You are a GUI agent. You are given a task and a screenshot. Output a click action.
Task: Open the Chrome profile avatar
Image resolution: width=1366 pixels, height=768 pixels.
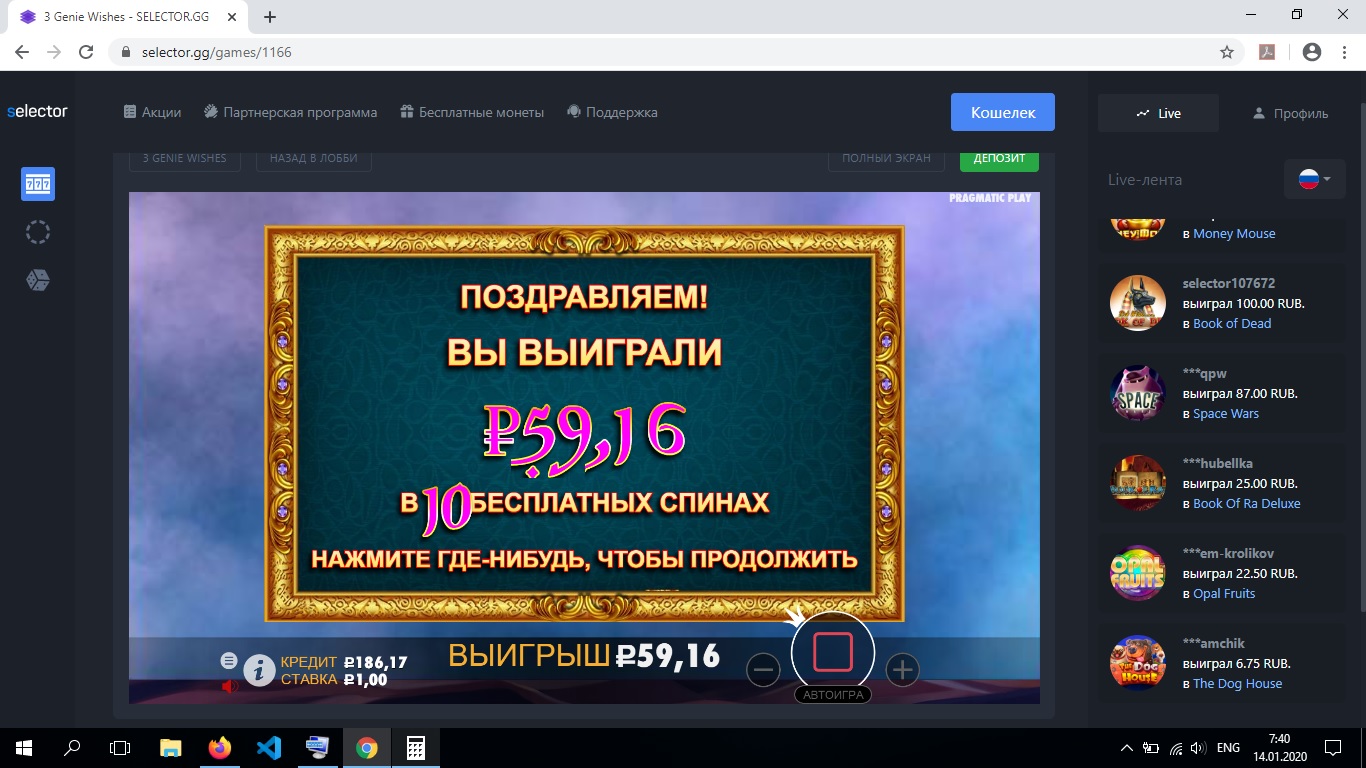[1313, 52]
